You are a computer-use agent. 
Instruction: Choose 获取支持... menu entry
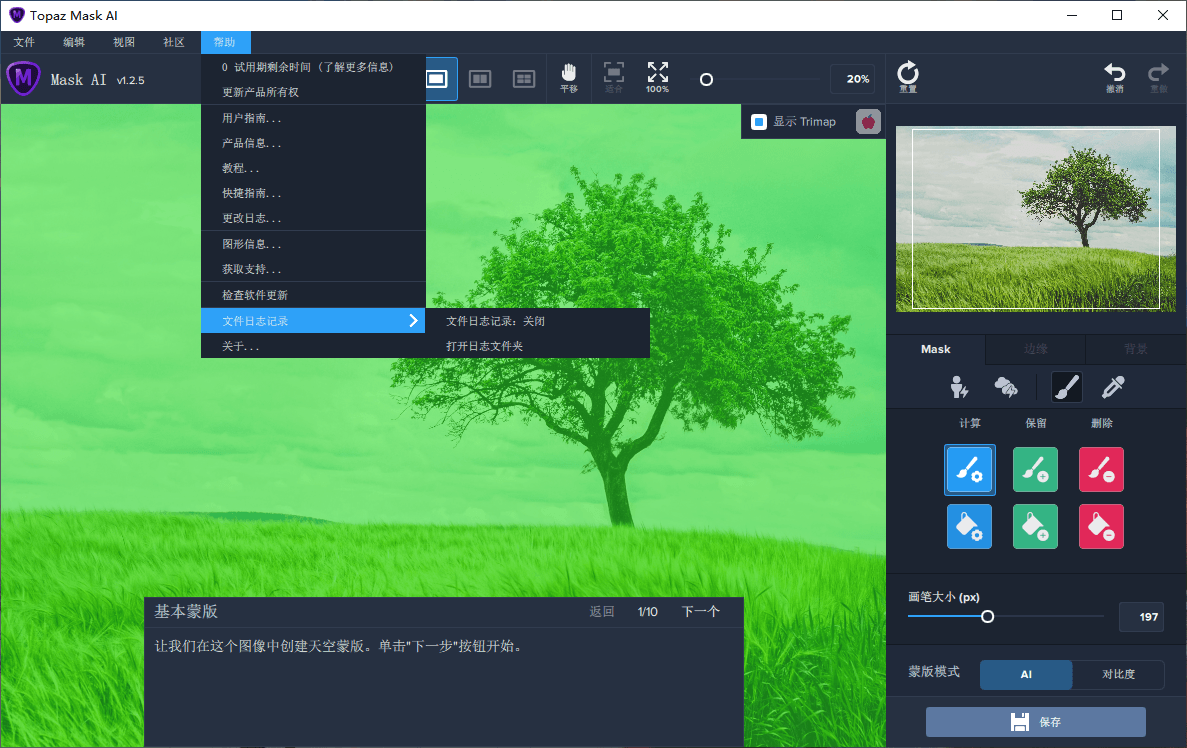point(313,269)
